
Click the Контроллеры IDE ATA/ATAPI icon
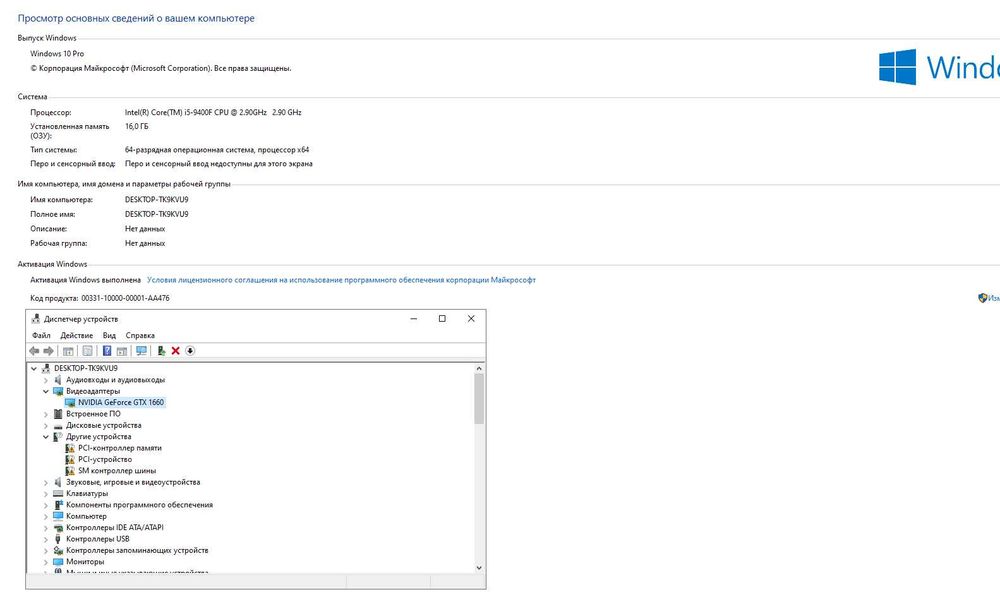tap(58, 528)
